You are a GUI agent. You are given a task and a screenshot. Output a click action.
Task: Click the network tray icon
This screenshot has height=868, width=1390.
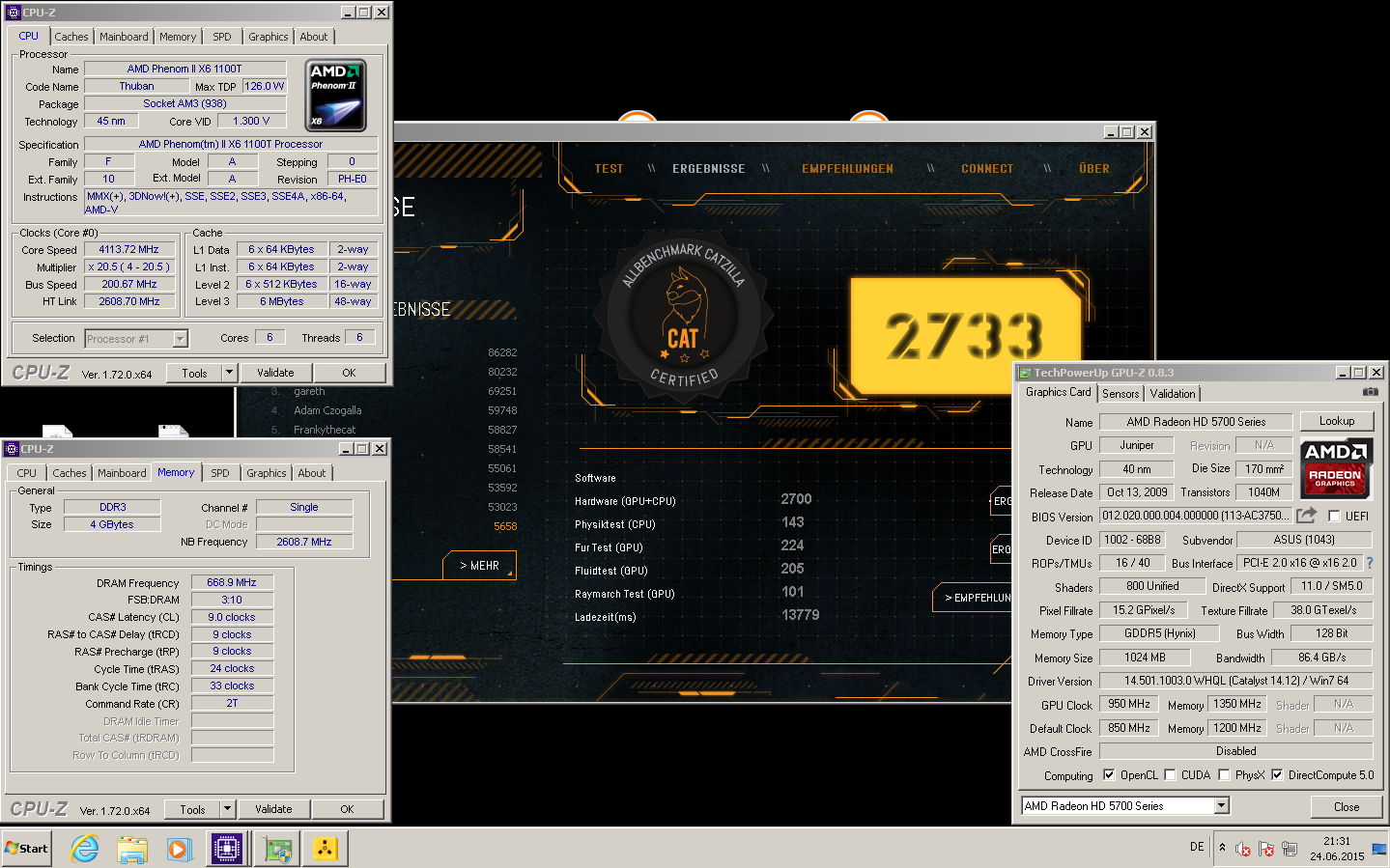click(x=1290, y=850)
